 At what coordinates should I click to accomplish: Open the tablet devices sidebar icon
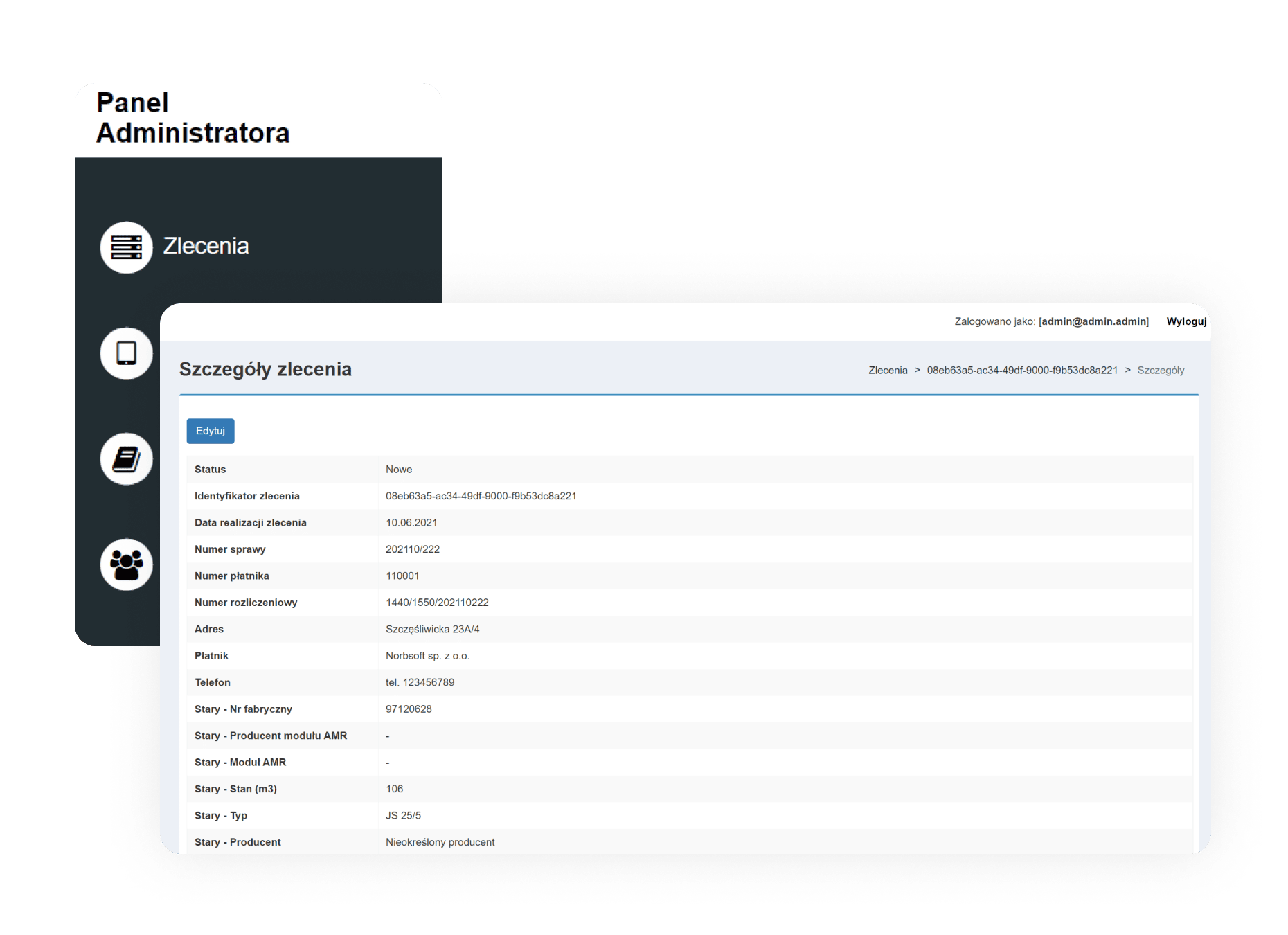pos(126,353)
